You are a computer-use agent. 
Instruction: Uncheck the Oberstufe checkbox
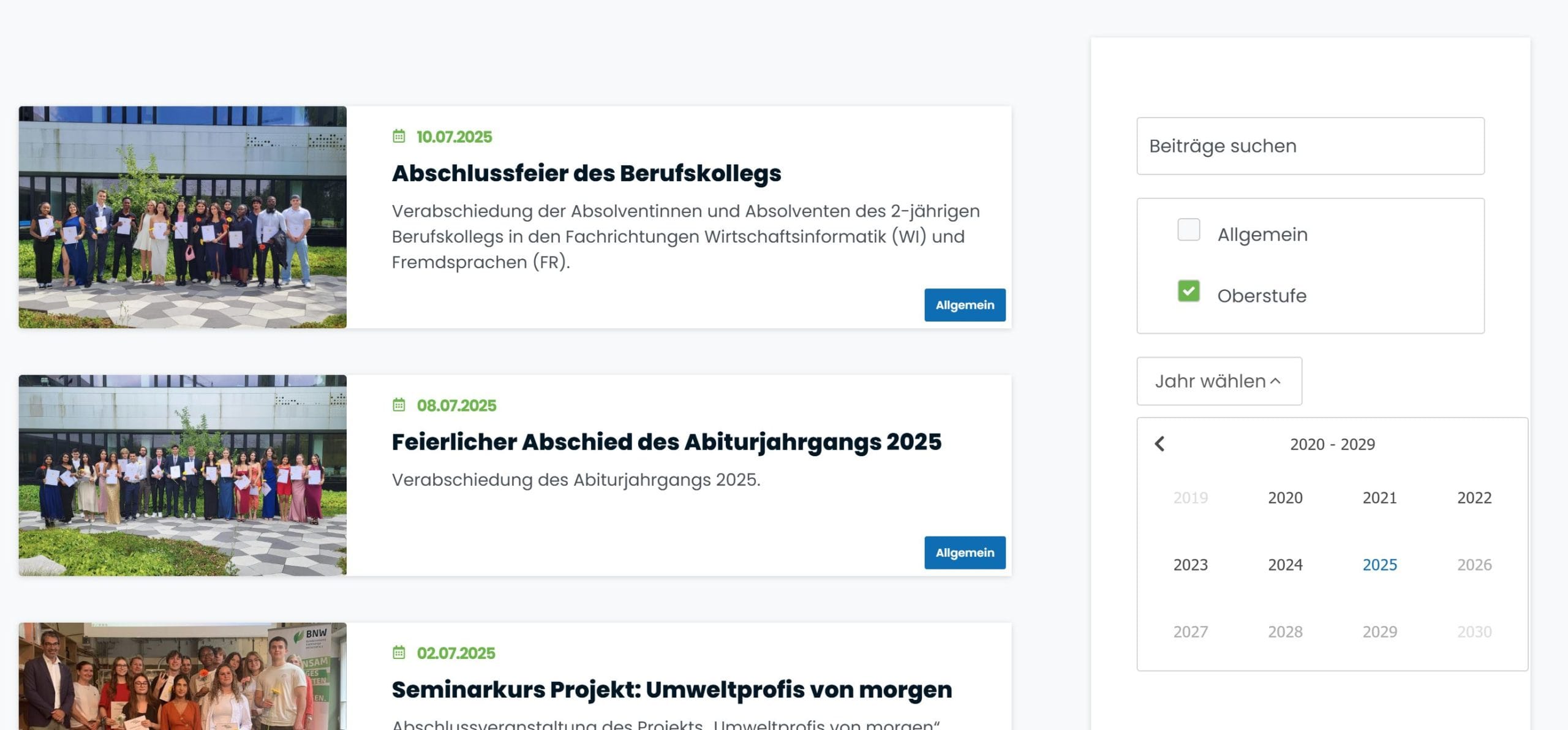[1188, 292]
